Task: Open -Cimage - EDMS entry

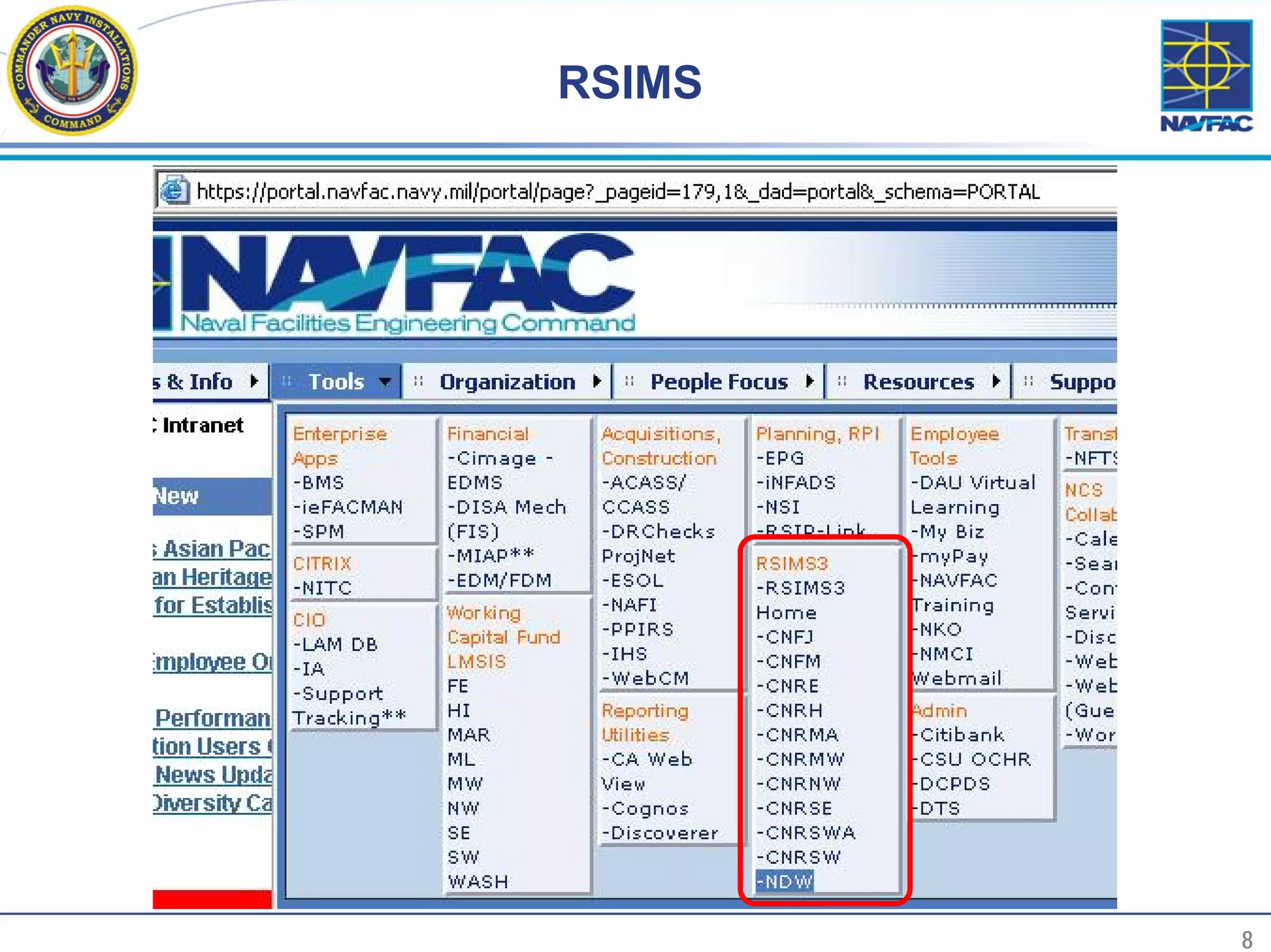Action: [500, 470]
